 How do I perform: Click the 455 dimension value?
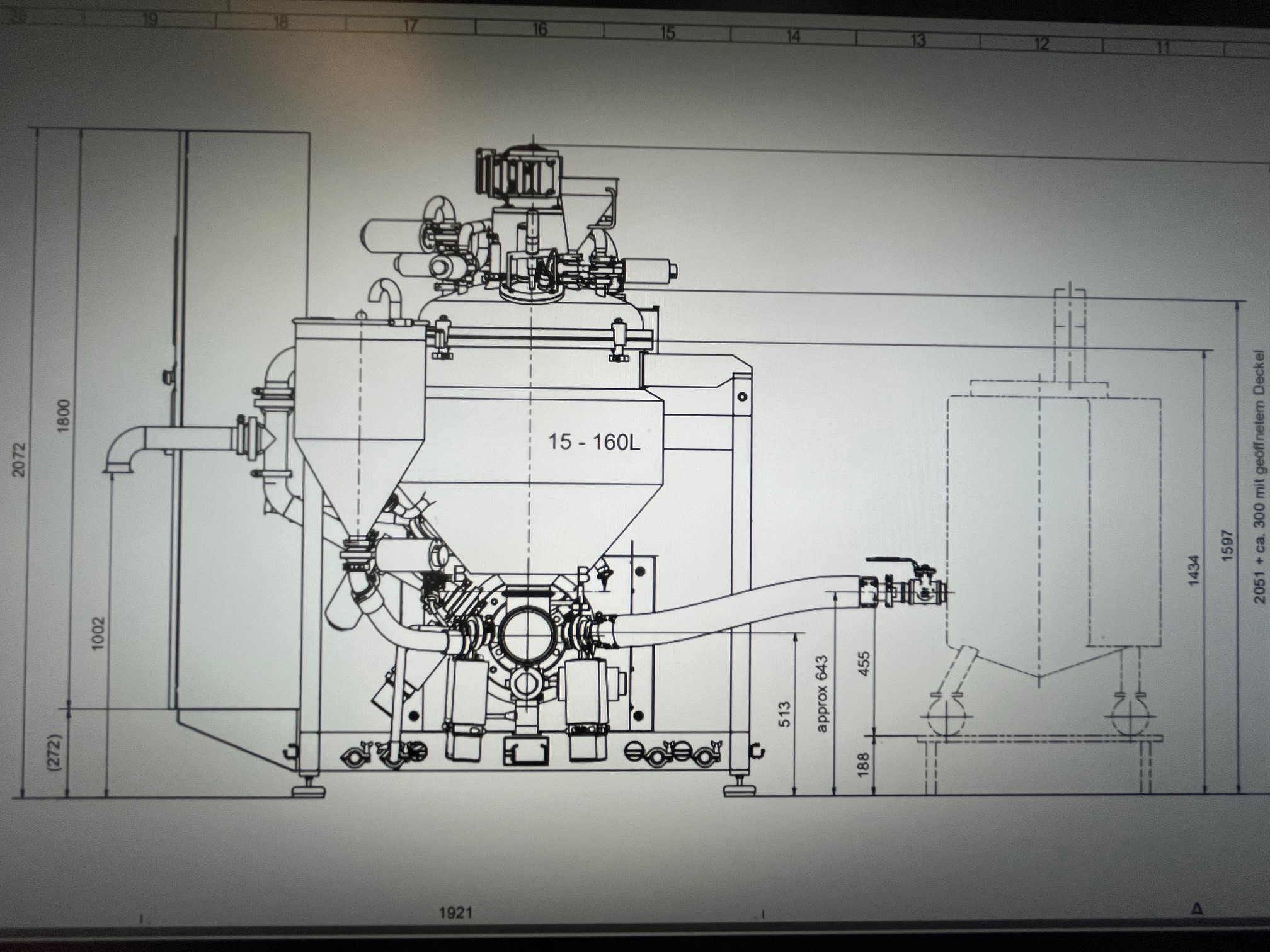[864, 664]
